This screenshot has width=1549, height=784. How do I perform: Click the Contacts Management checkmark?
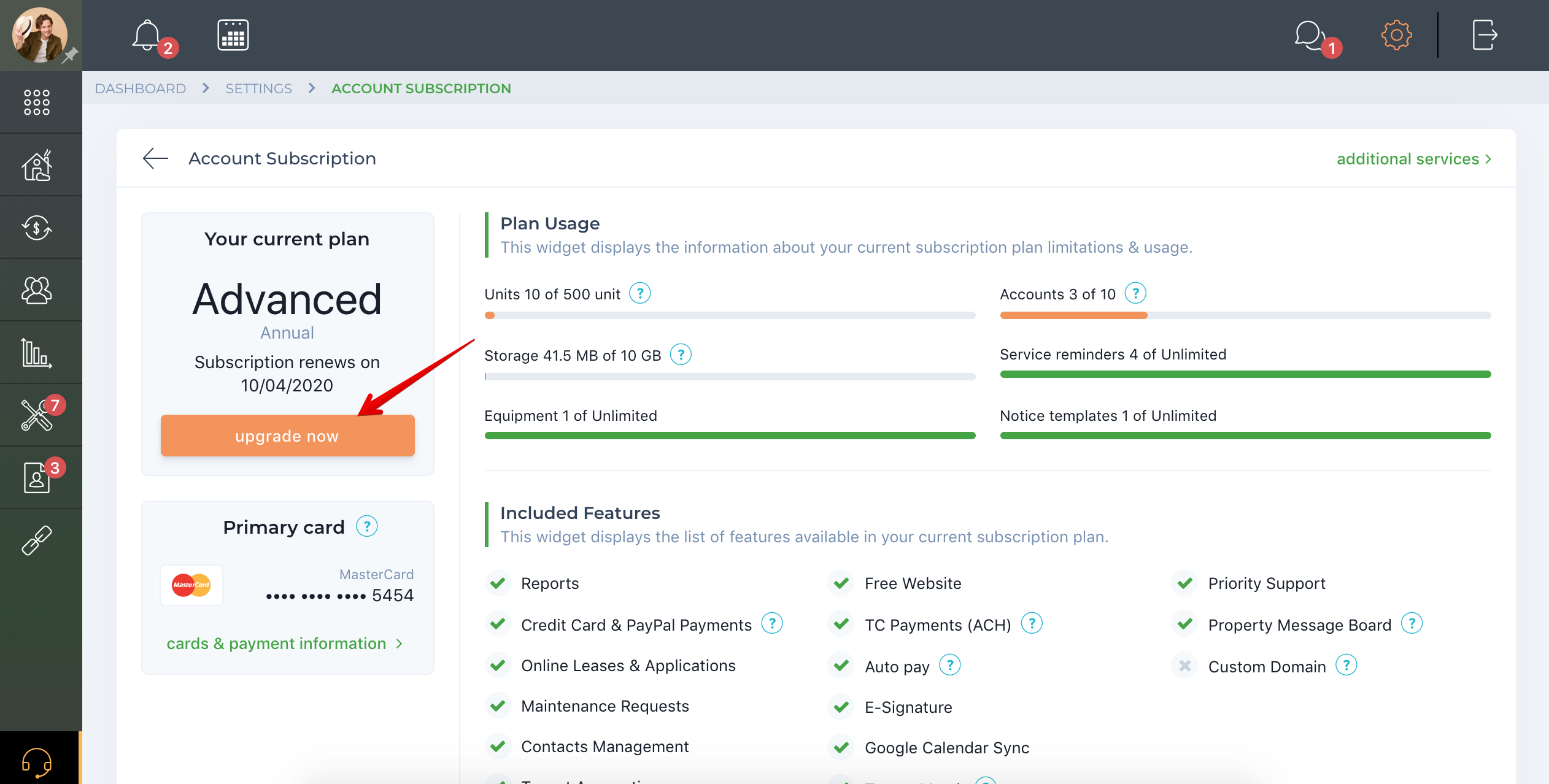click(x=498, y=746)
